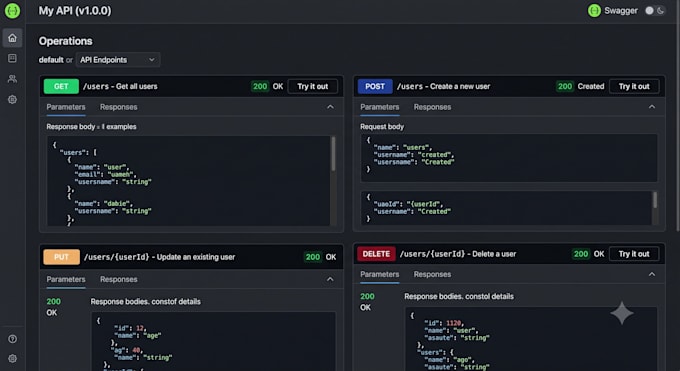Image resolution: width=680 pixels, height=371 pixels.
Task: Click the 'Swagger' label at top right
Action: (x=621, y=10)
